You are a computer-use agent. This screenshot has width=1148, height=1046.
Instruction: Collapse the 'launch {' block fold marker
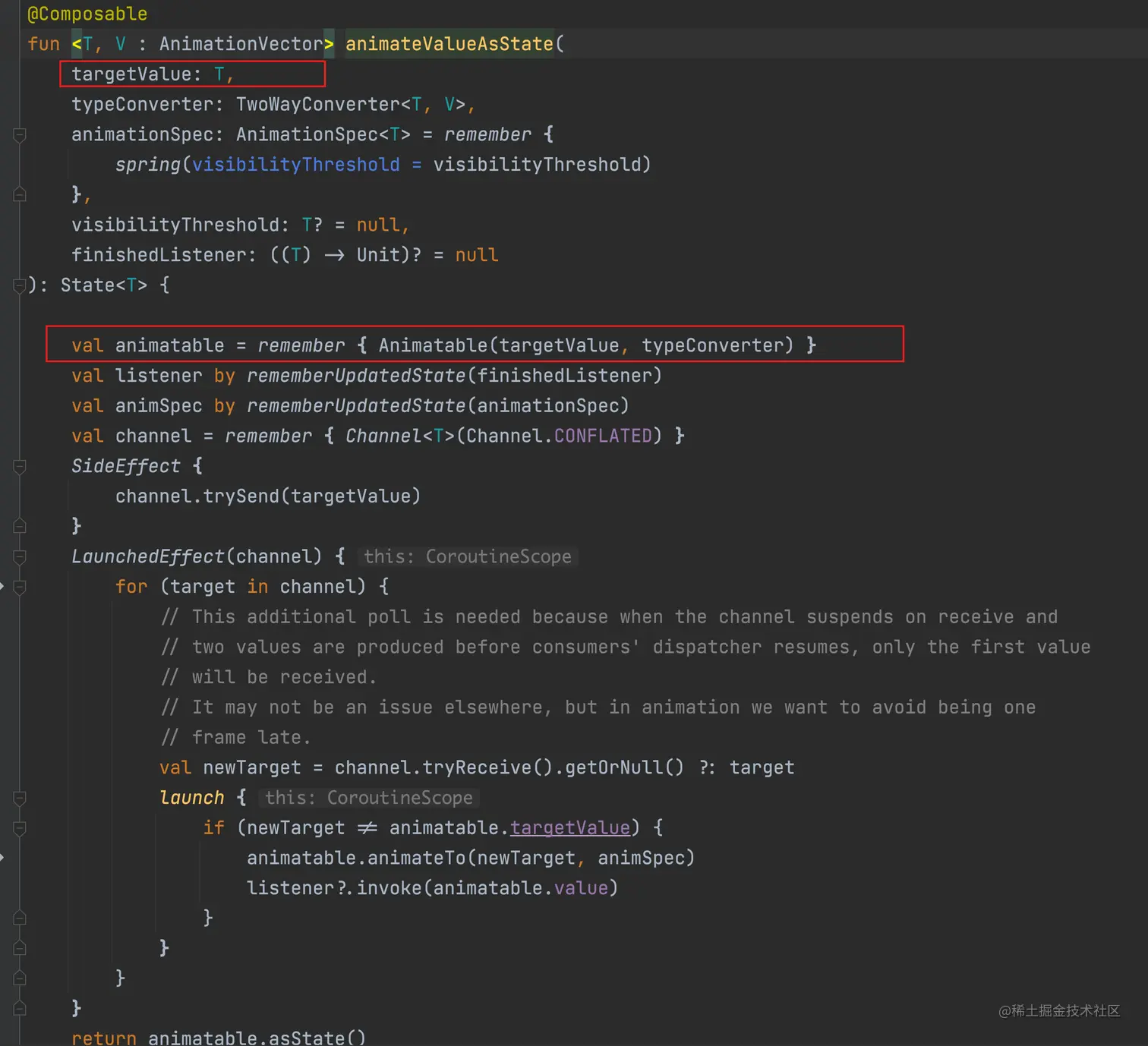(x=20, y=798)
